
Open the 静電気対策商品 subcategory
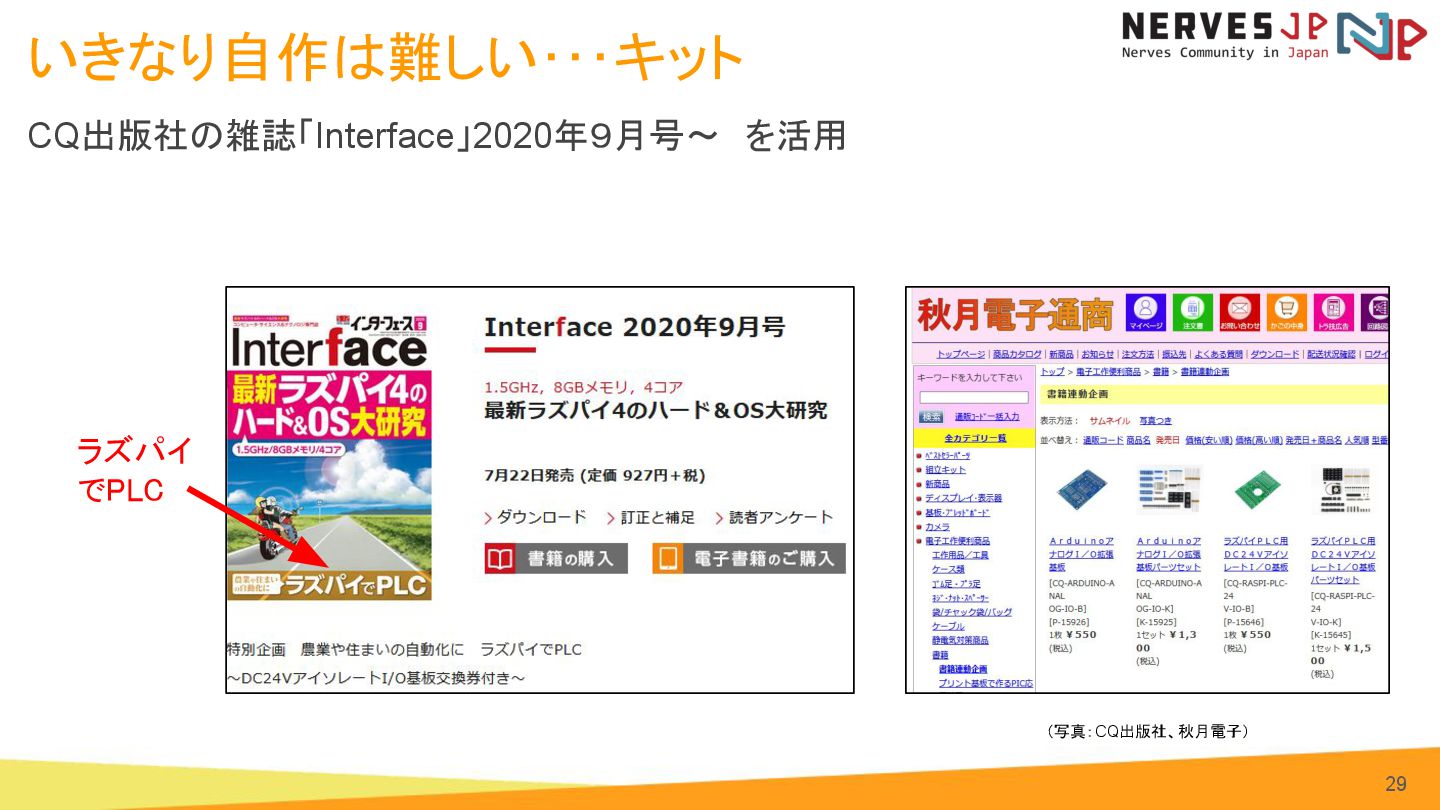[x=960, y=640]
